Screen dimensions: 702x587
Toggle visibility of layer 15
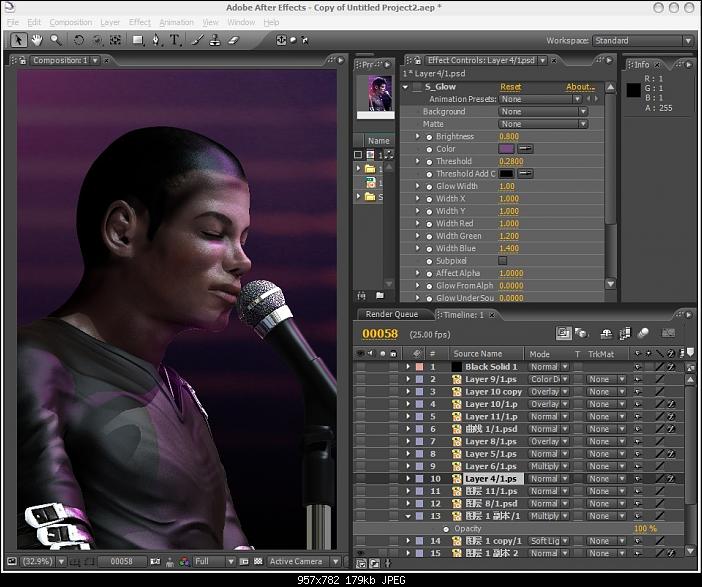click(360, 553)
